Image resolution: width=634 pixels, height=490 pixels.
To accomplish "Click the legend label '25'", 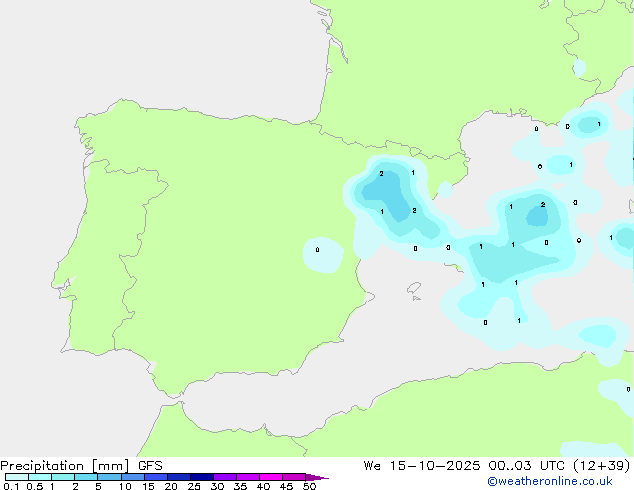I will 194,486.
